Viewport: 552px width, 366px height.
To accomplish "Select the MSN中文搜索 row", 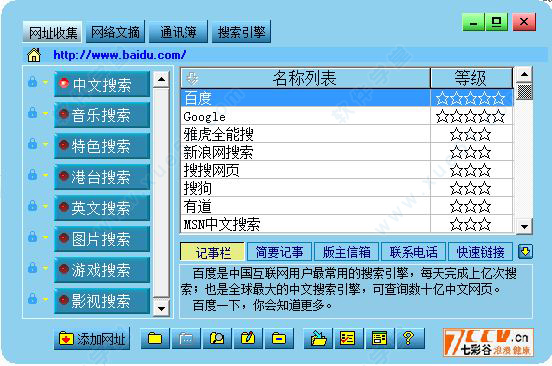I will [347, 224].
